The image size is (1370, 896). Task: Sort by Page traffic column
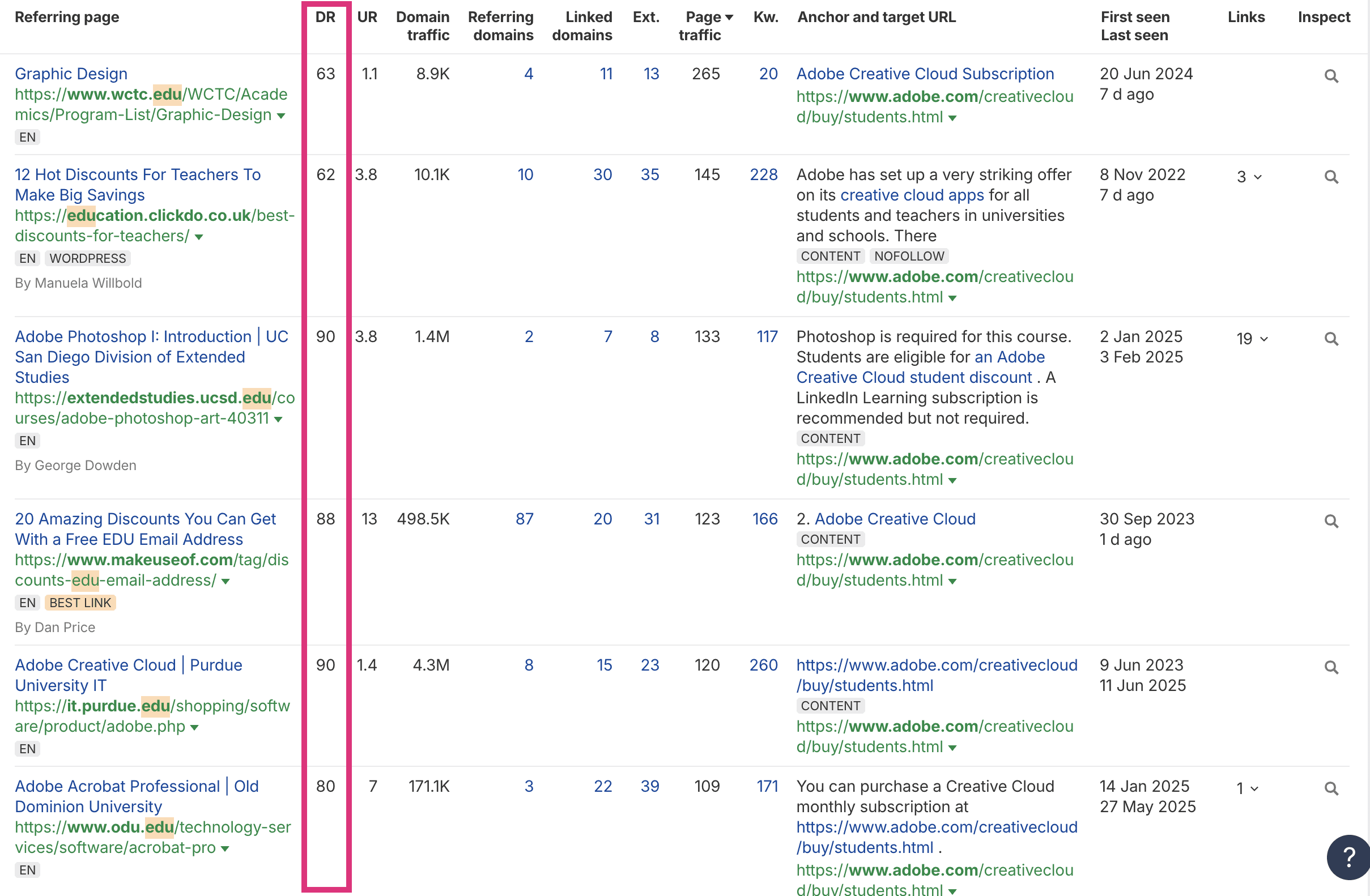pyautogui.click(x=706, y=26)
